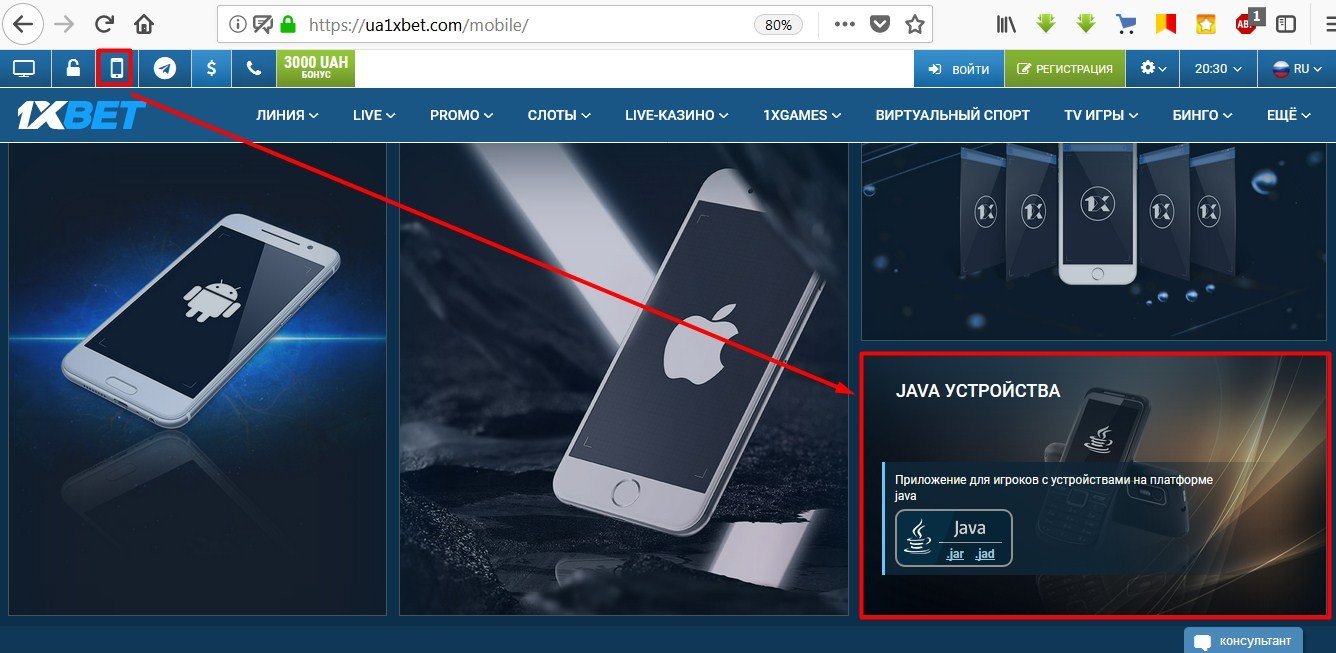Click the 3000 UAH бонус button

click(x=316, y=68)
